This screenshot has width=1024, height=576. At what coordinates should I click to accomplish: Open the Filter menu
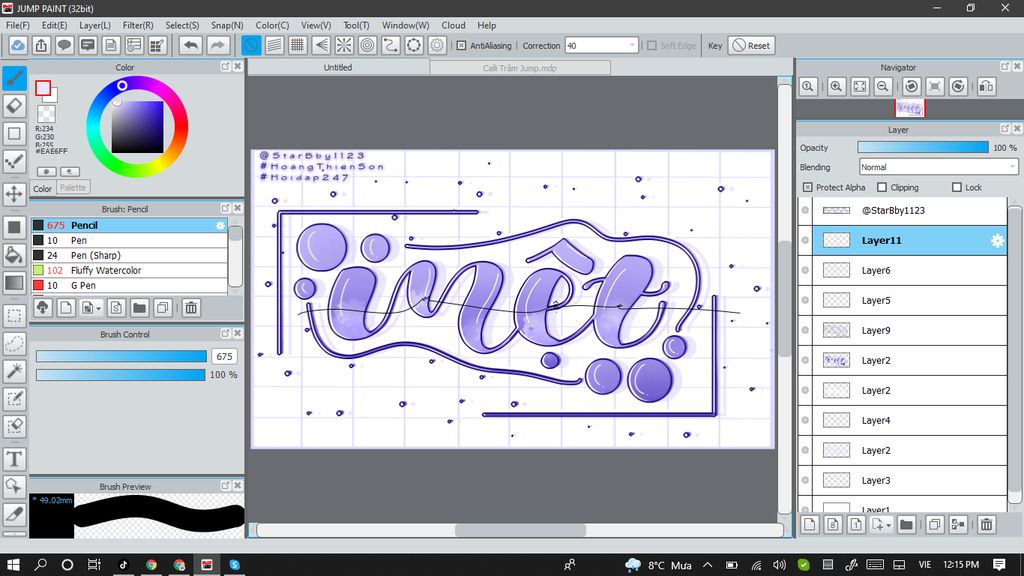point(138,25)
